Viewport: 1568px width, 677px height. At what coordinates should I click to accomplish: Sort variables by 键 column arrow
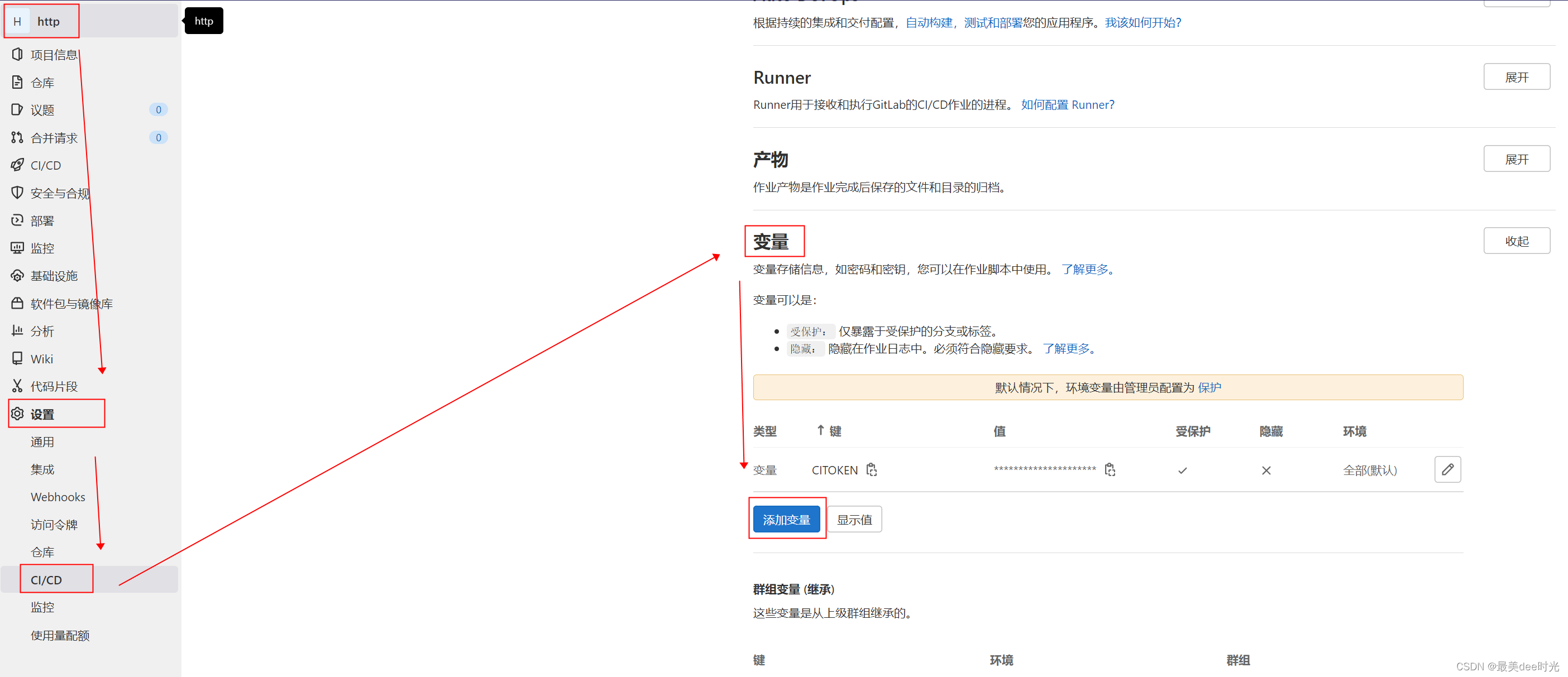point(820,431)
